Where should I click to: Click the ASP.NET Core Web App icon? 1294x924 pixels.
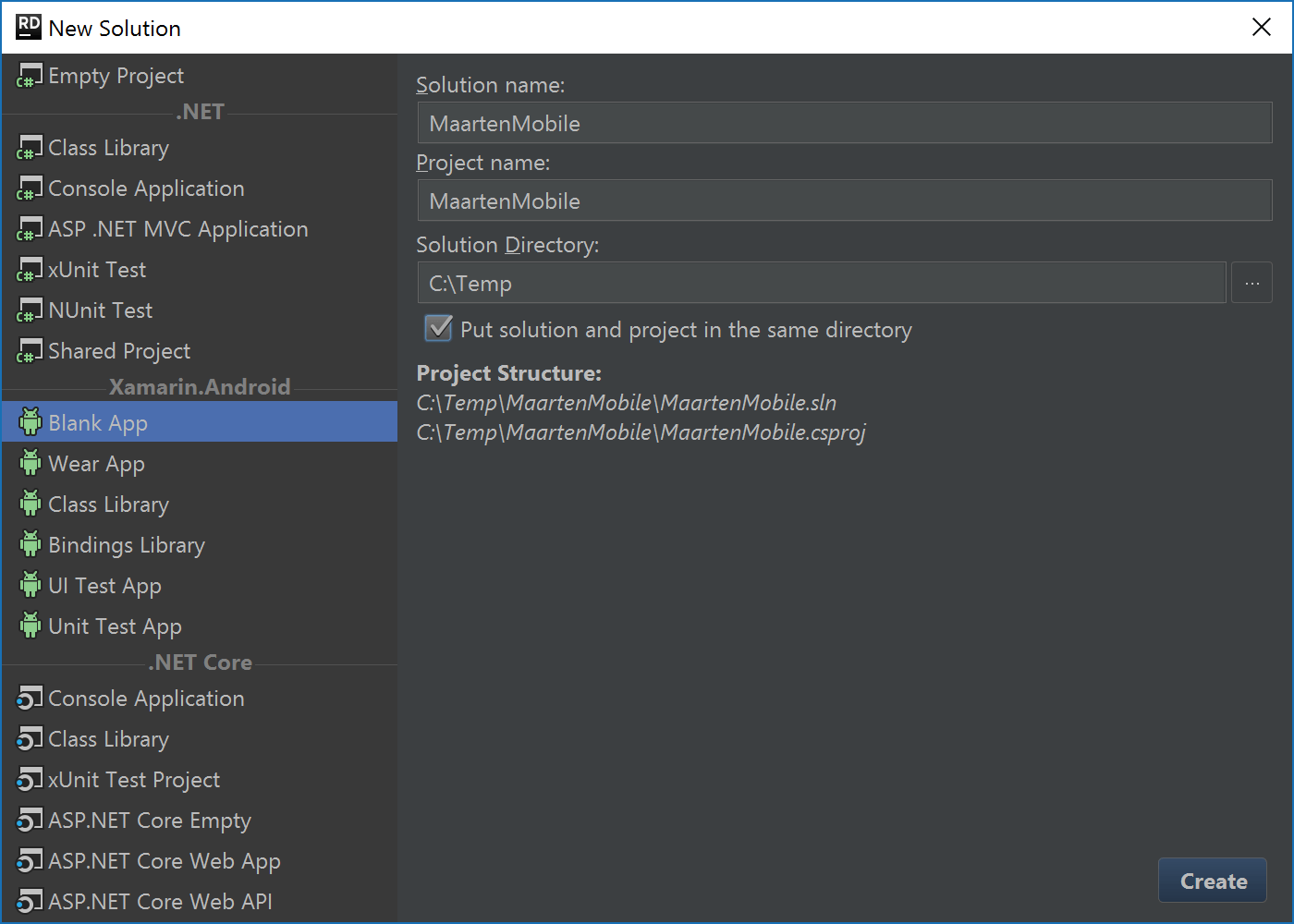30,861
